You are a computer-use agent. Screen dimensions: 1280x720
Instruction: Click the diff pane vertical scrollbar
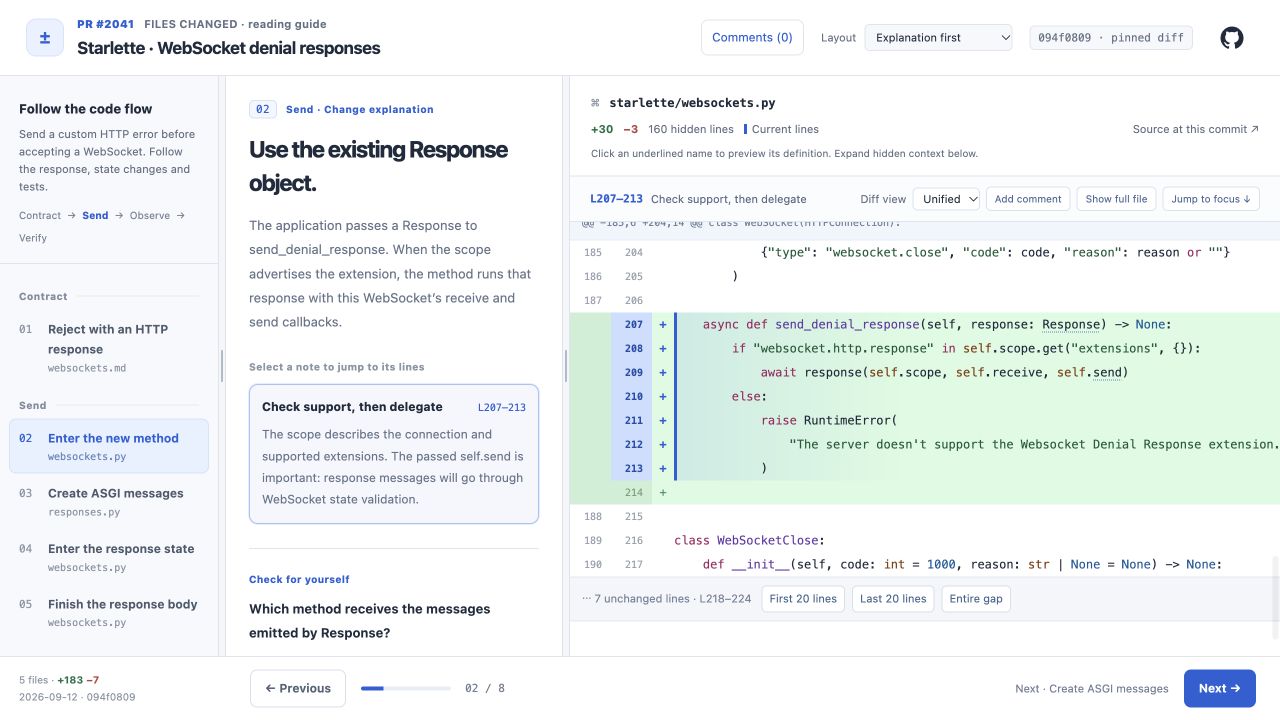coord(1275,598)
